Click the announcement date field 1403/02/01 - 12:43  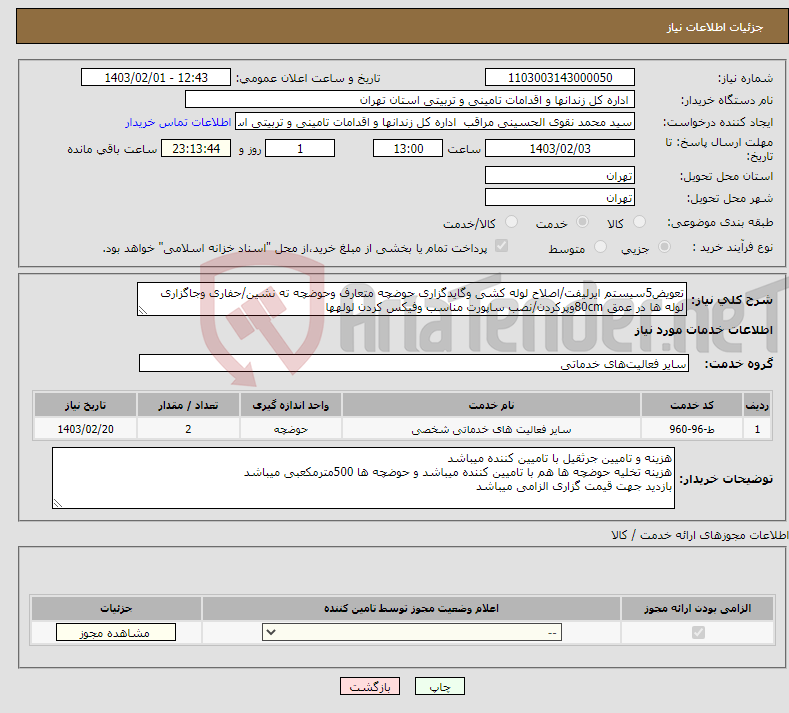(155, 77)
